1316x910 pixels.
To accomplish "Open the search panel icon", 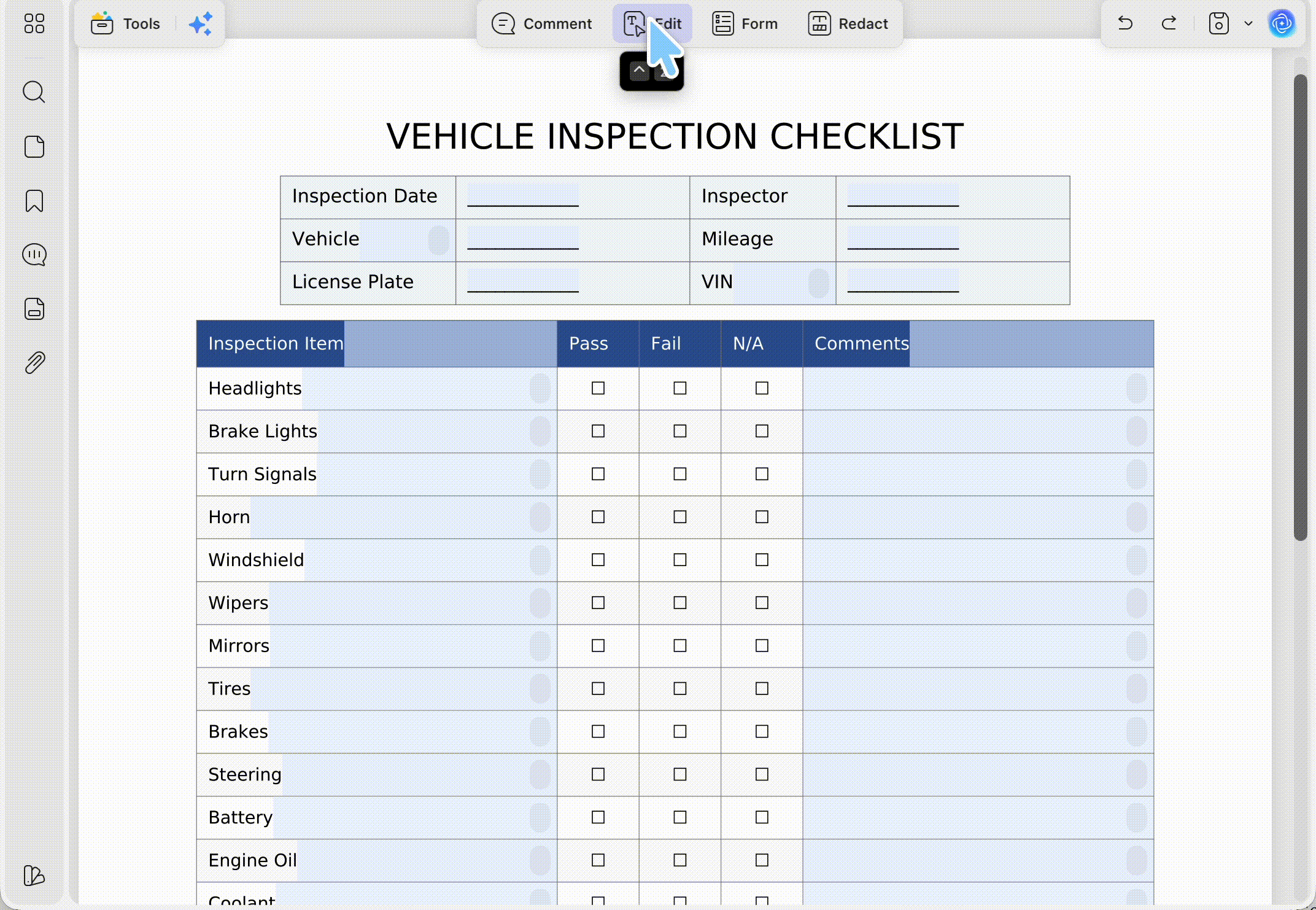I will coord(34,93).
